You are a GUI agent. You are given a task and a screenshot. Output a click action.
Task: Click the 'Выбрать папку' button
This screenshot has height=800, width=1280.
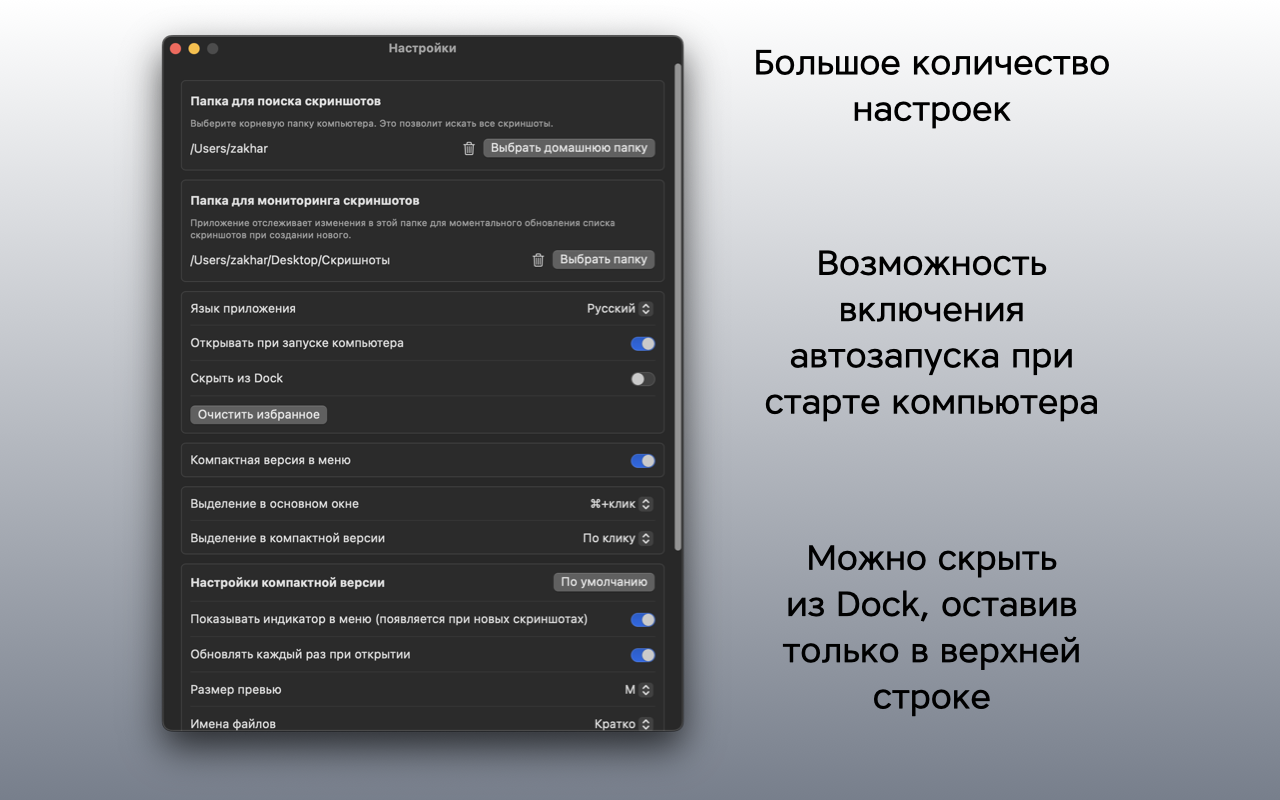click(x=603, y=260)
